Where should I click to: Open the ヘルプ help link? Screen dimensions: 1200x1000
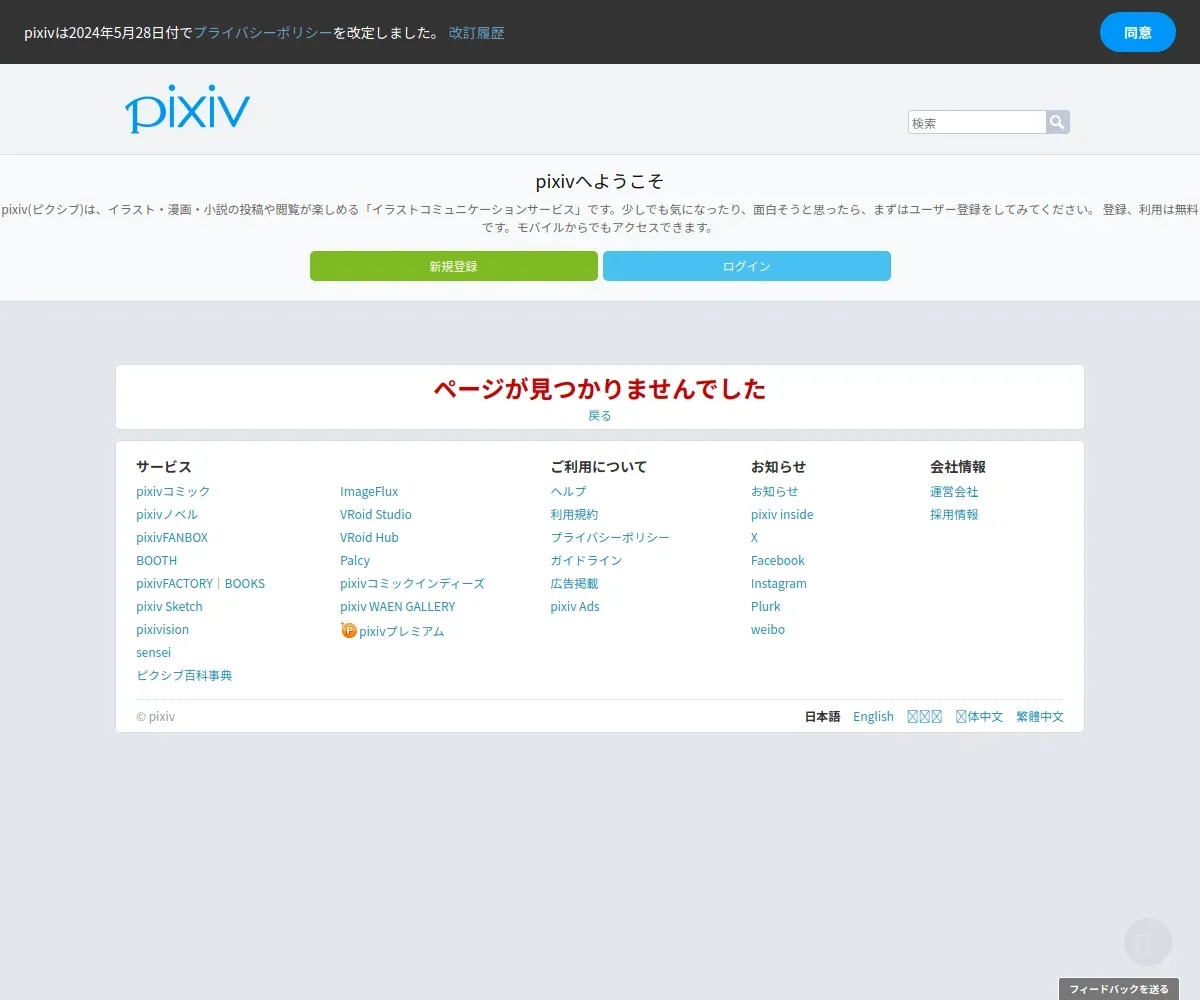pyautogui.click(x=568, y=491)
